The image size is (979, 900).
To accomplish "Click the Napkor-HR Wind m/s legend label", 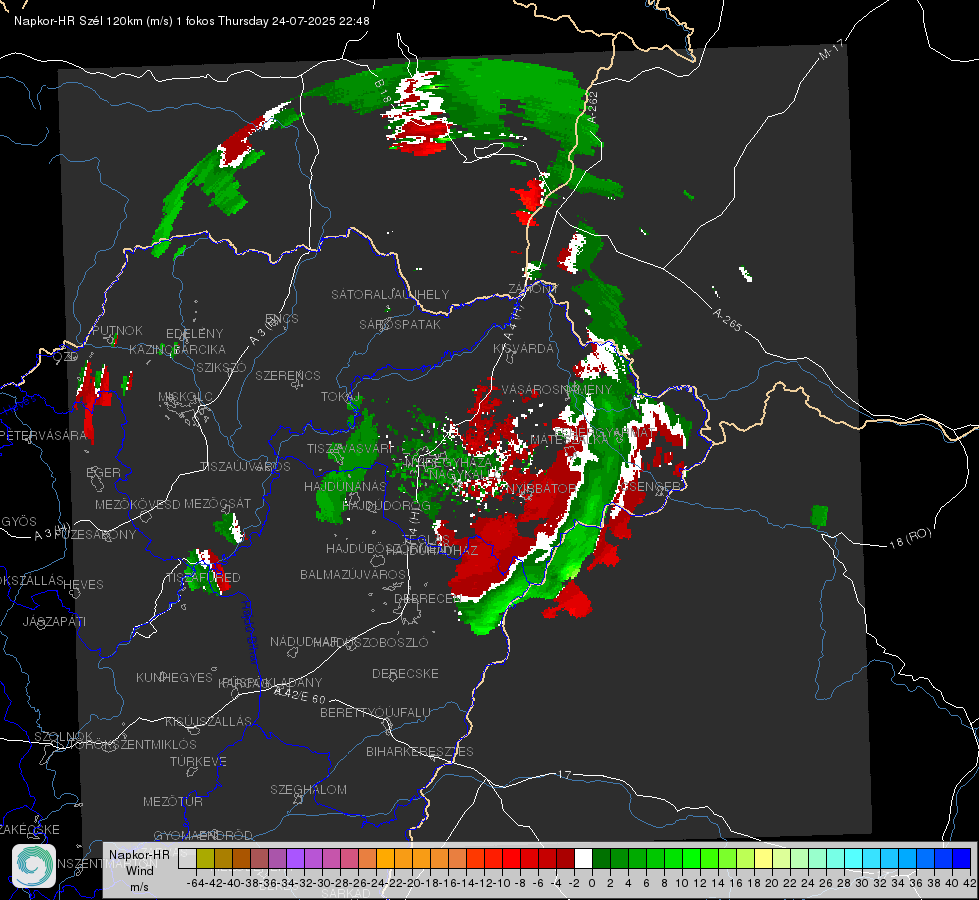I will 139,870.
